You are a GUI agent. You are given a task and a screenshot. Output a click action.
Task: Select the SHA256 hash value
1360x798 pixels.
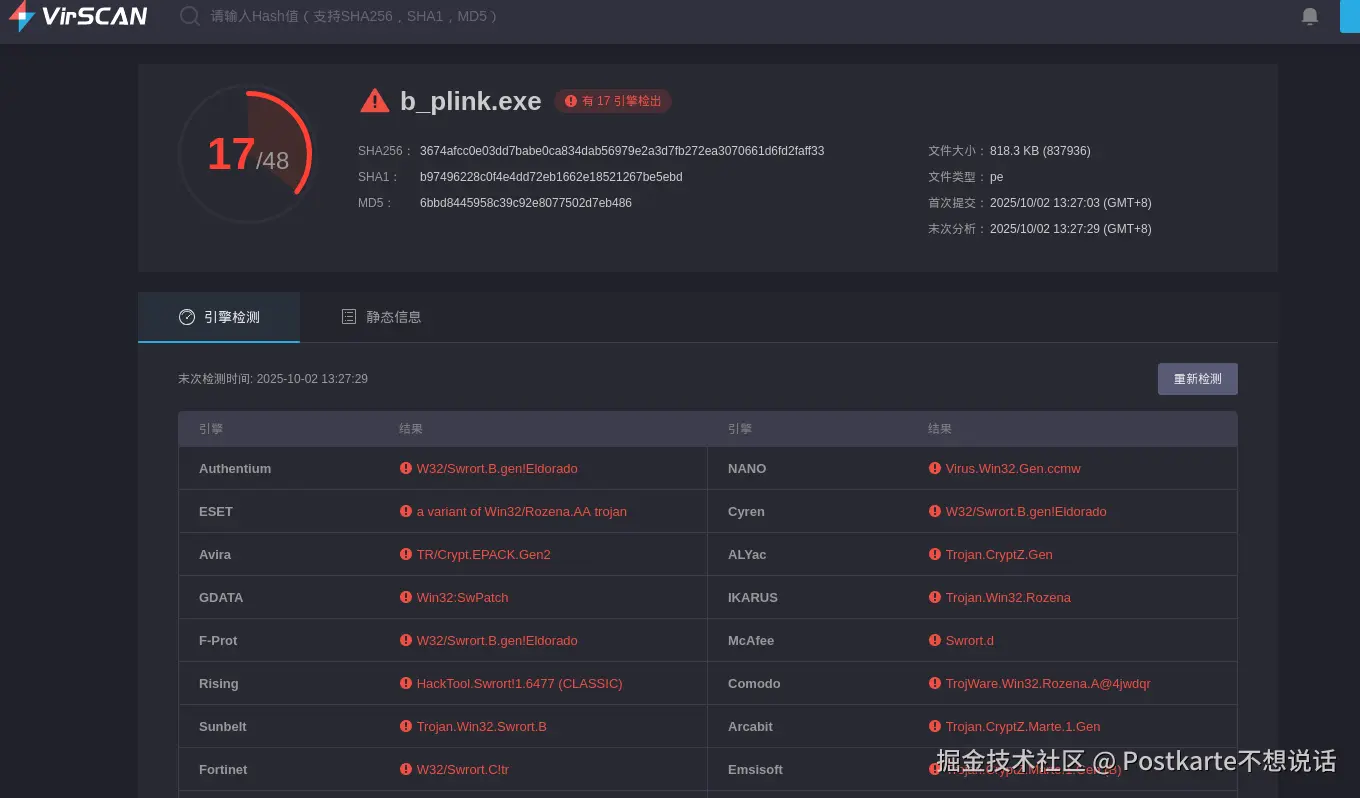pyautogui.click(x=622, y=151)
